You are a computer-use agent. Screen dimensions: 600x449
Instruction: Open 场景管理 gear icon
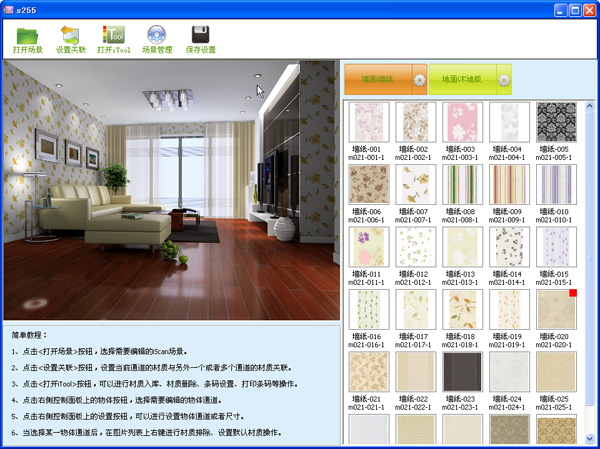tap(157, 35)
